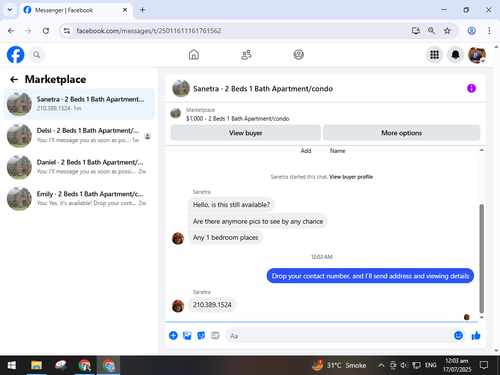Click Sanetra's listing thumbnail in chat header
The width and height of the screenshot is (500, 375).
point(181,88)
